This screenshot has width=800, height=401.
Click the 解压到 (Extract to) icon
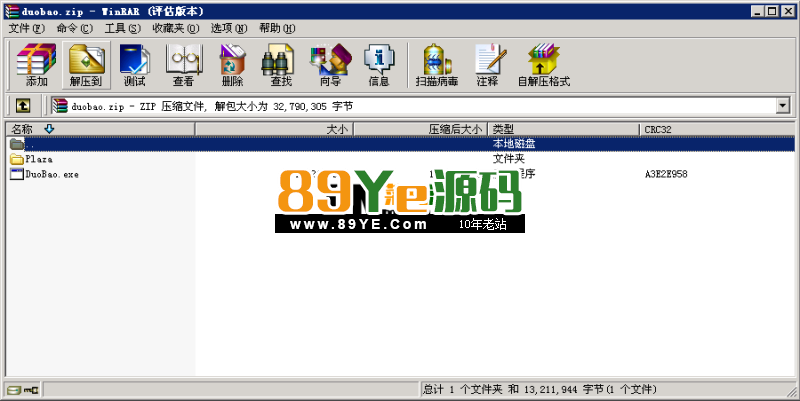(86, 65)
